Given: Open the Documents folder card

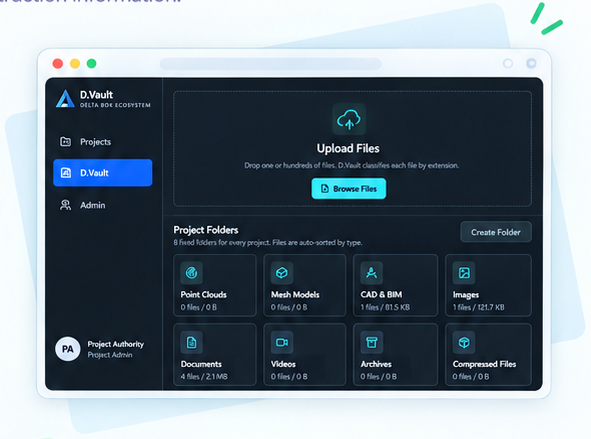Looking at the screenshot, I should (215, 355).
